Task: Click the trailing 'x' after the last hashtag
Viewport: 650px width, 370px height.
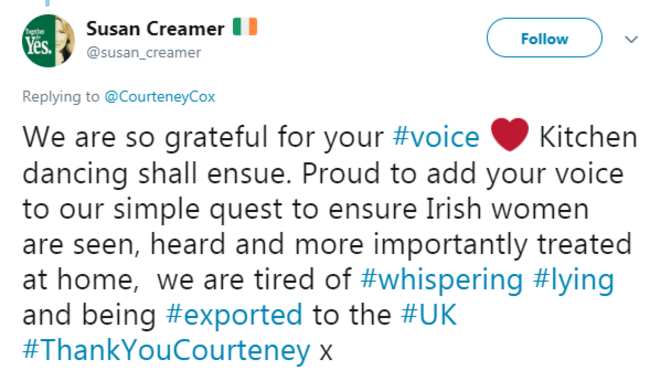Action: click(326, 352)
